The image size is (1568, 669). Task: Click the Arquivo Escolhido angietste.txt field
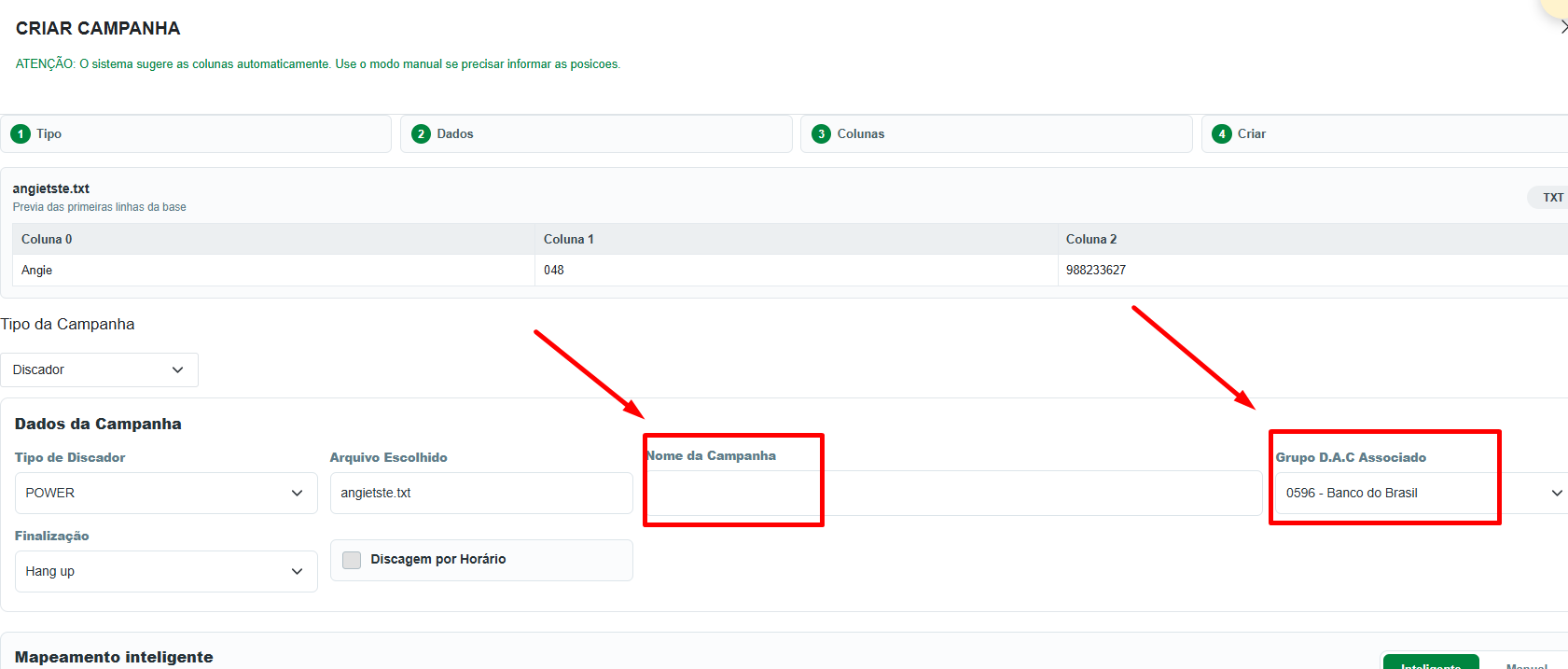[481, 494]
